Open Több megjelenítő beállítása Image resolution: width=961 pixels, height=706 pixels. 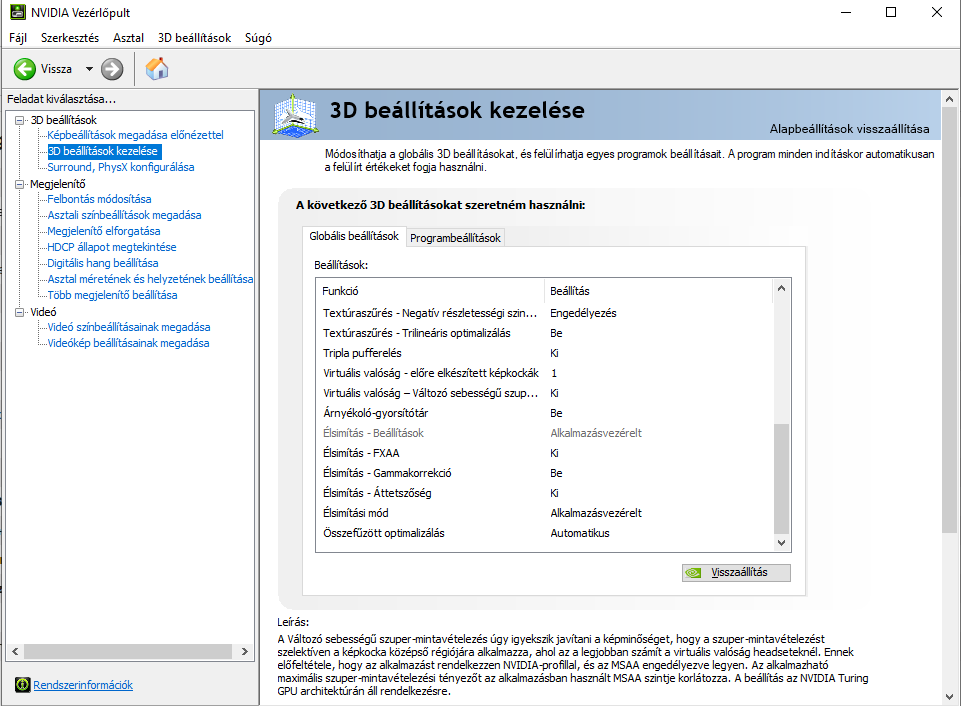pos(112,295)
